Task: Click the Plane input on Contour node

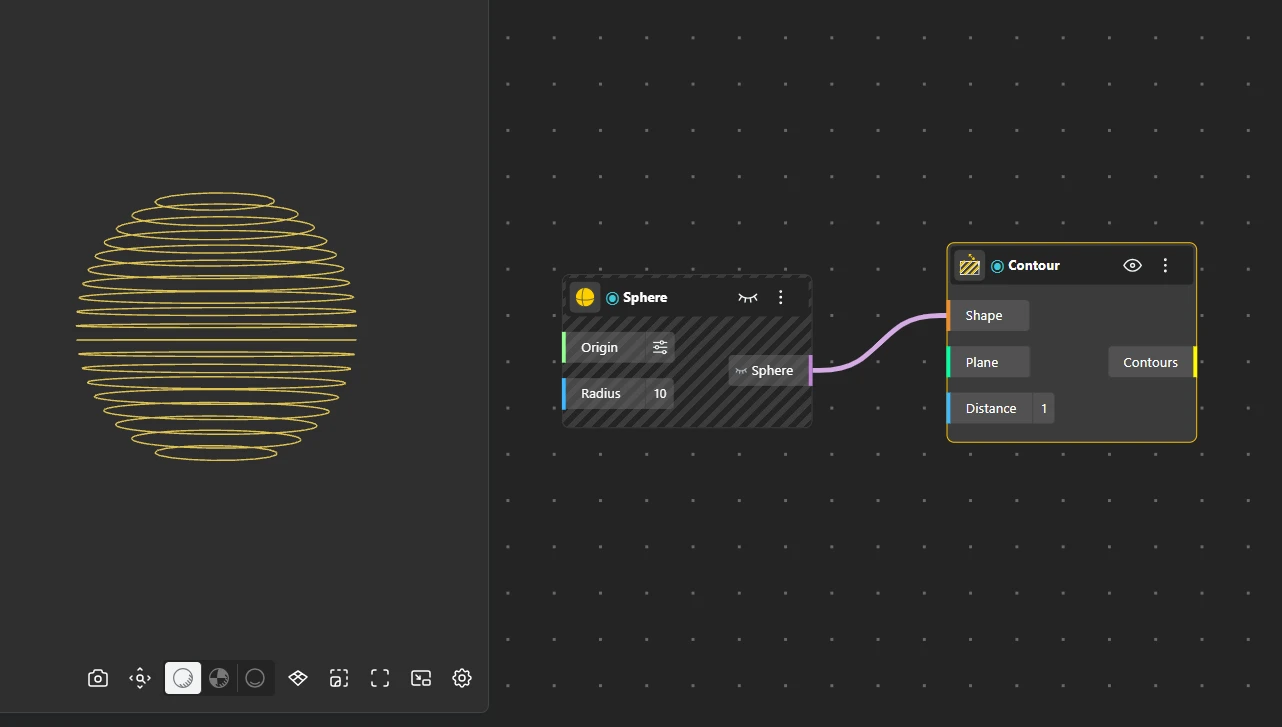Action: point(990,362)
